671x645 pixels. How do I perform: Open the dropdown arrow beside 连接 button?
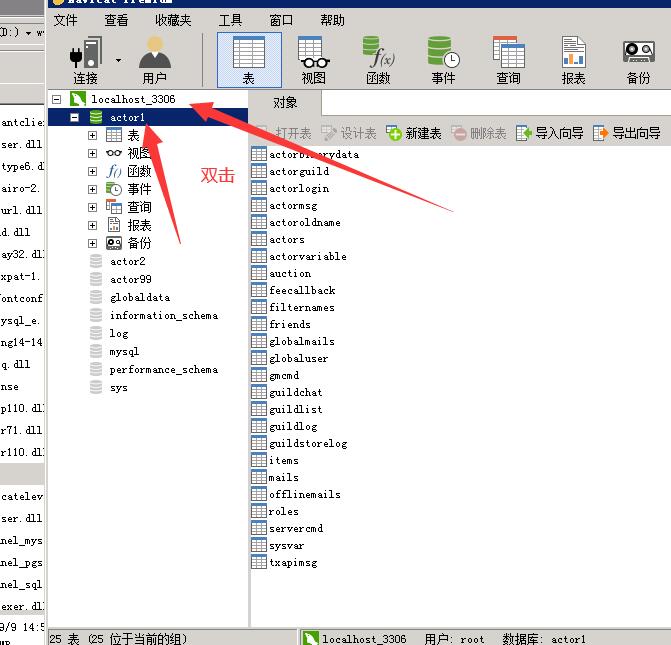[x=118, y=60]
